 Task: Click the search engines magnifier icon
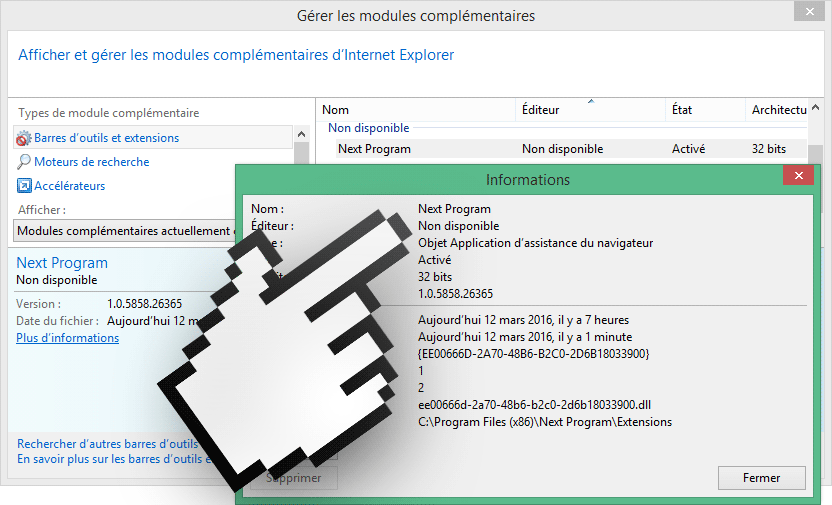pos(23,162)
